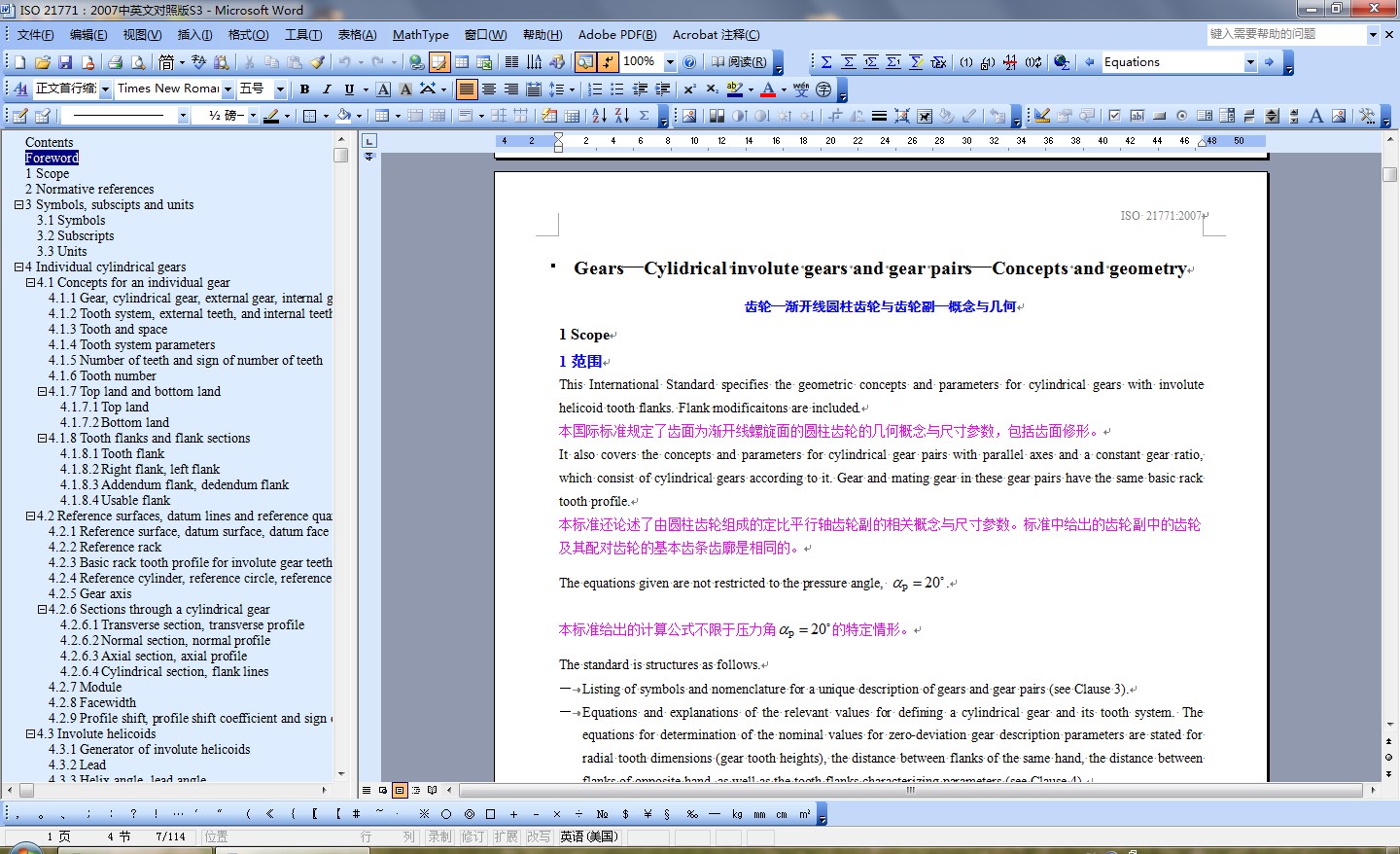Viewport: 1400px width, 854px height.
Task: Insert a table from the Standard toolbar
Action: [462, 62]
